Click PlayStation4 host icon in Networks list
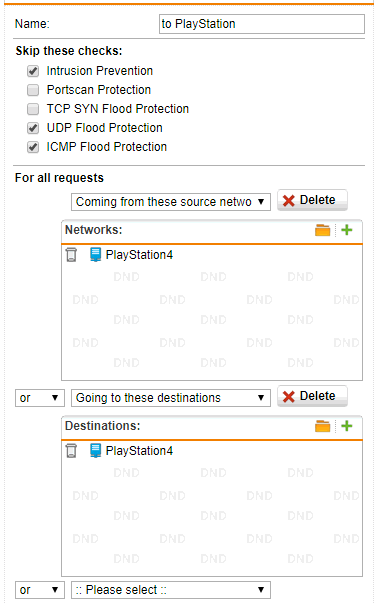The width and height of the screenshot is (375, 603). [x=95, y=255]
